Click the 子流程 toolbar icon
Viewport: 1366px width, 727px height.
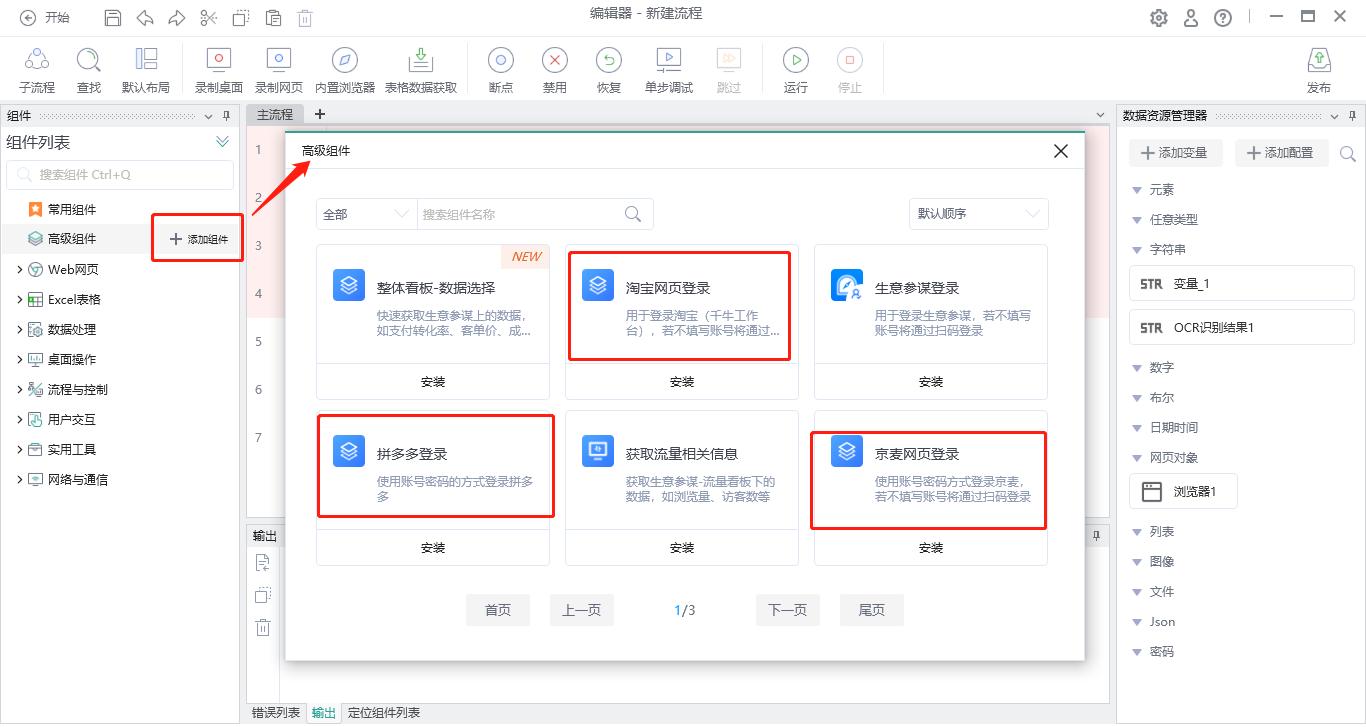37,60
